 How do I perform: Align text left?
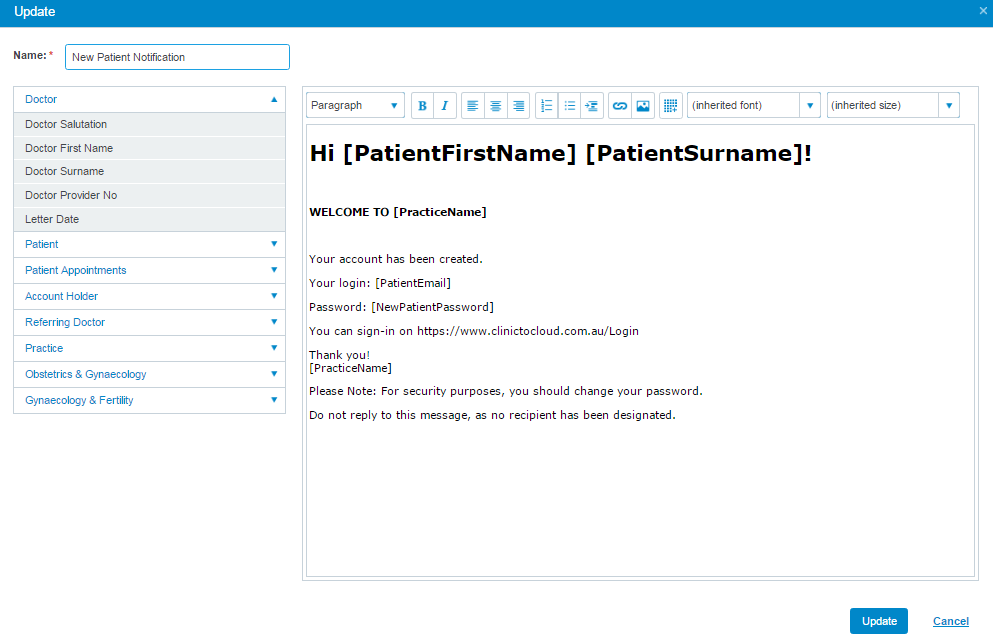(472, 106)
